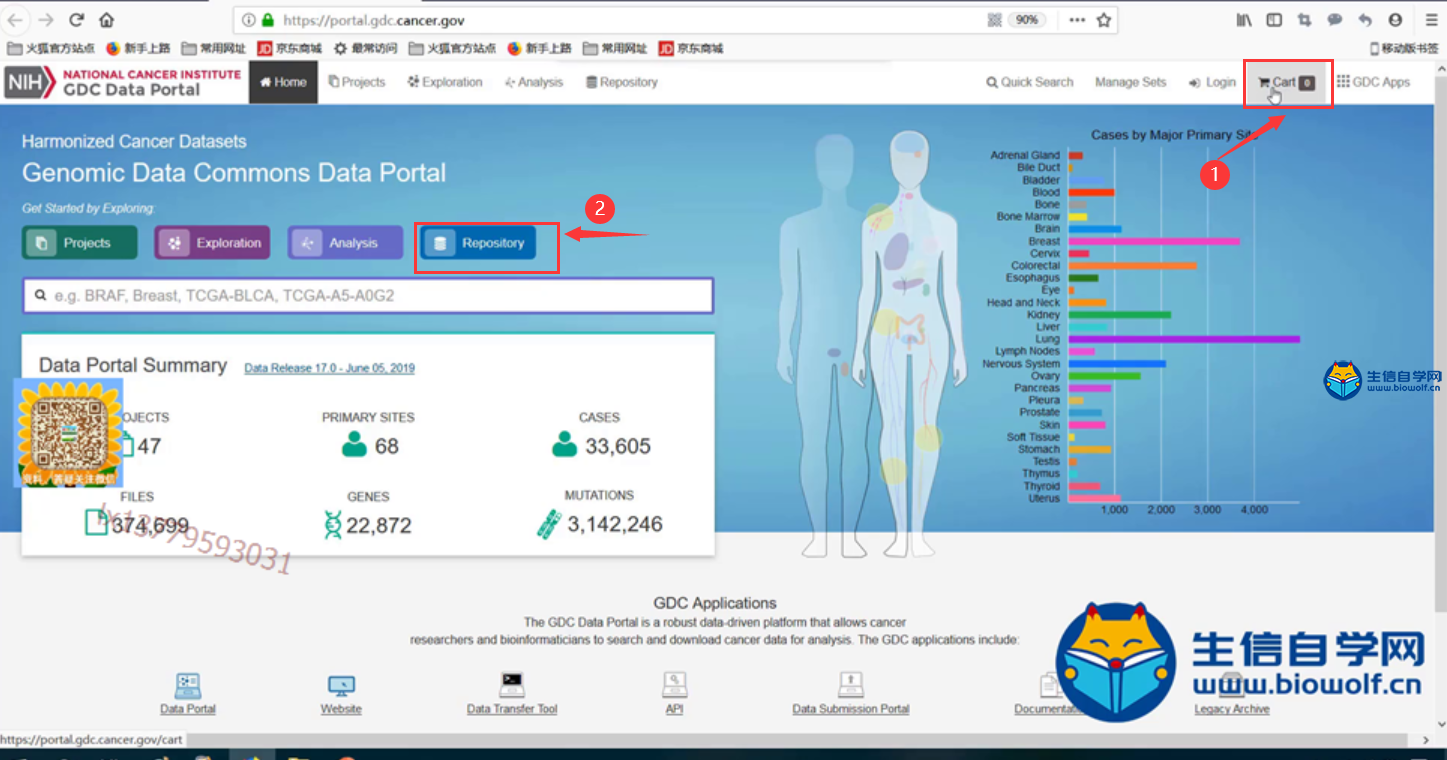Open the browser home page icon
The height and width of the screenshot is (760, 1447).
[x=107, y=20]
